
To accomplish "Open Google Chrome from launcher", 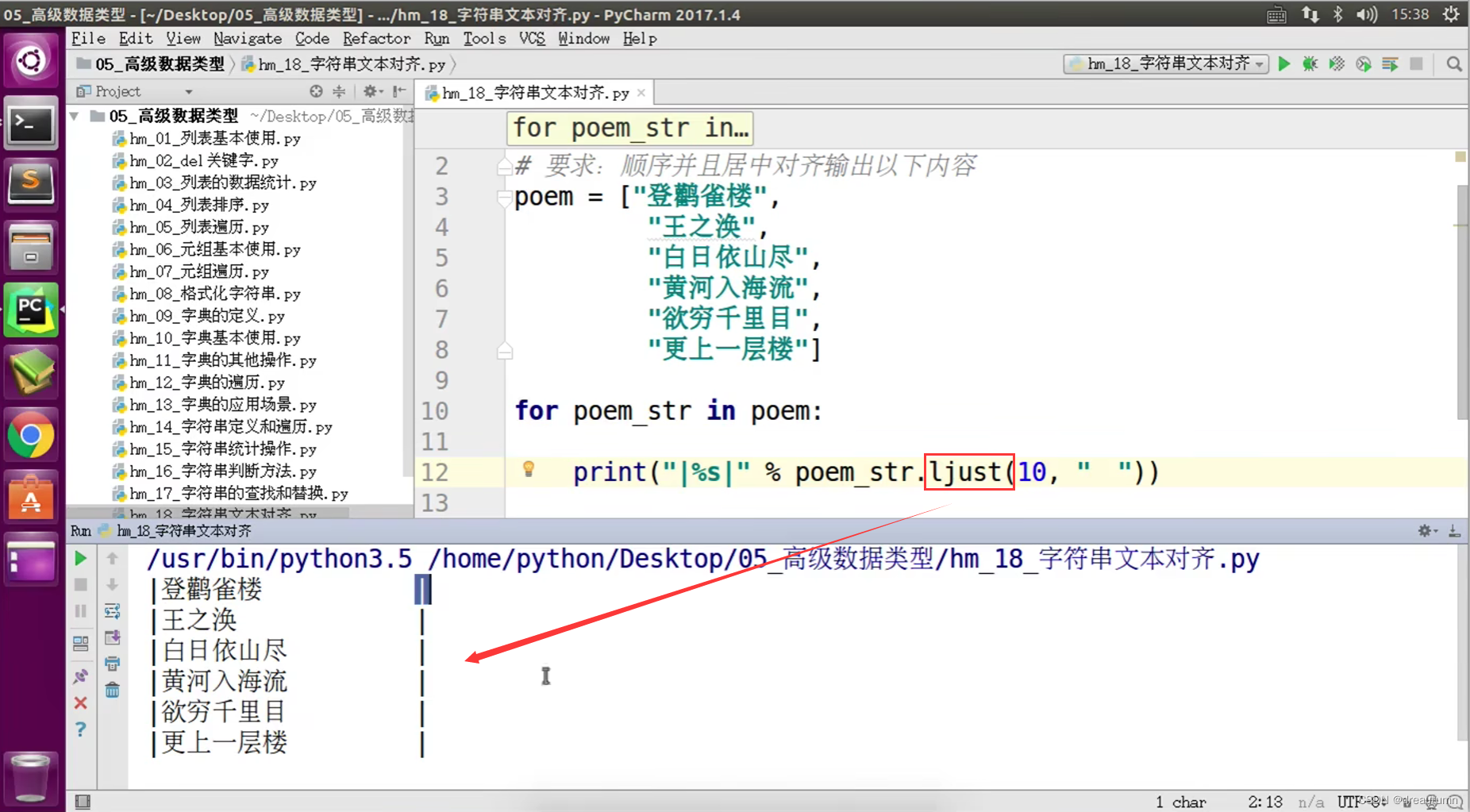I will (x=31, y=436).
